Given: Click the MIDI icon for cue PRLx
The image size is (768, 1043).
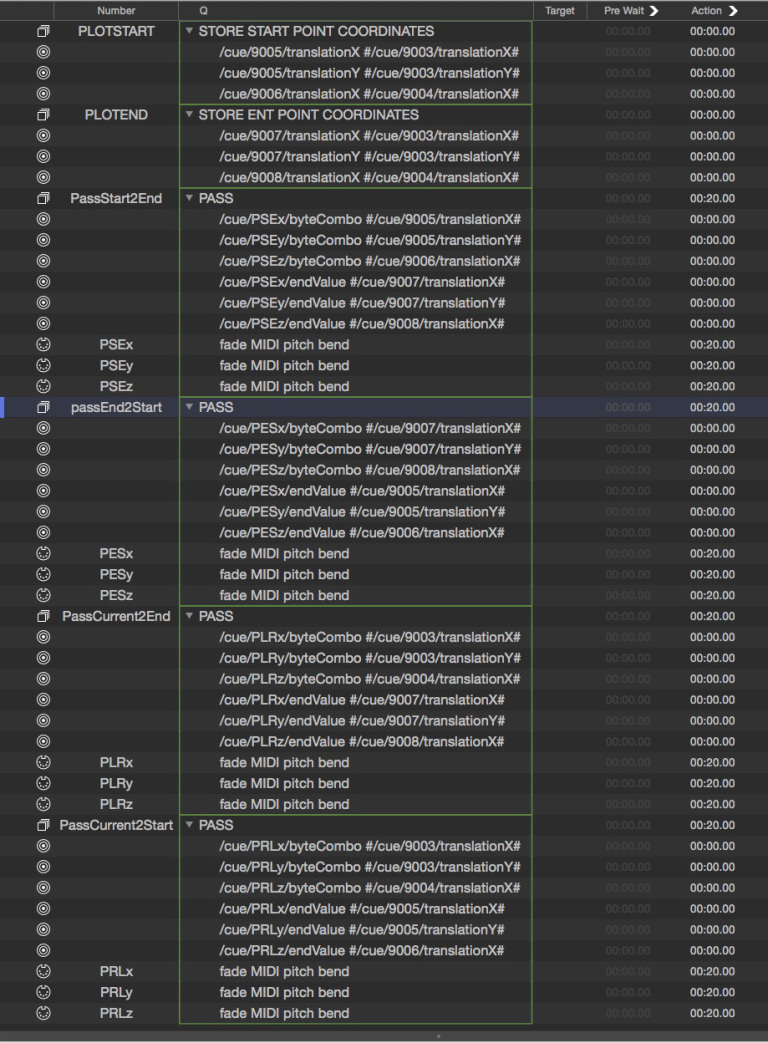Looking at the screenshot, I should click(43, 972).
